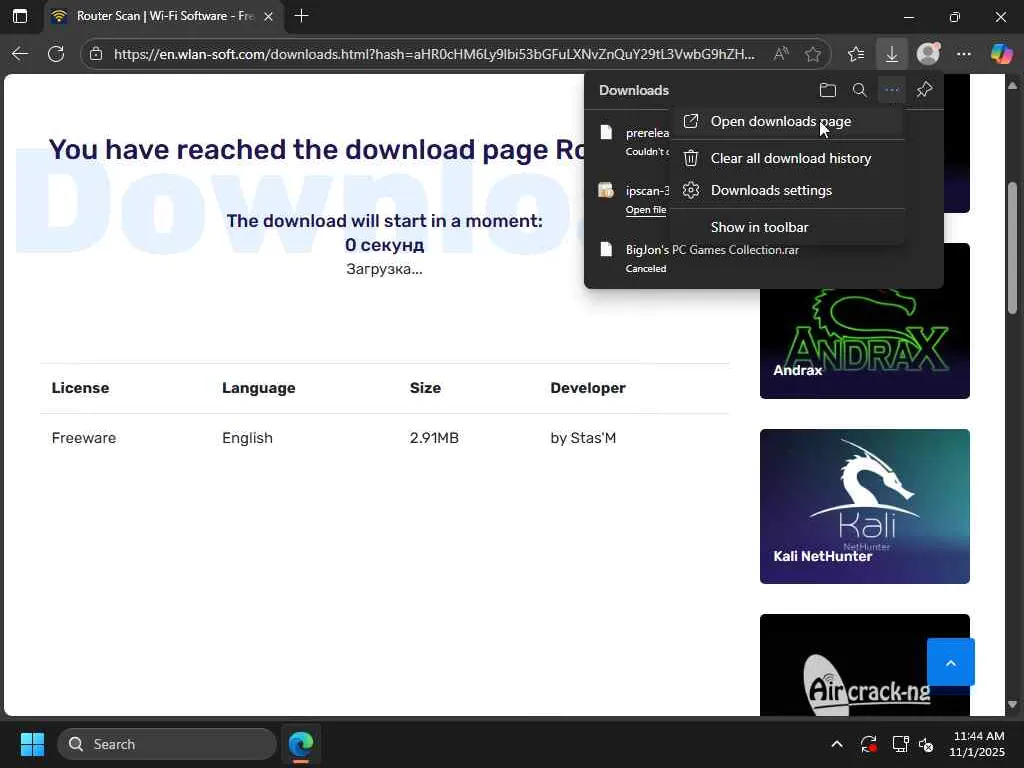Toggle the Downloads toolbar button
This screenshot has height=768, width=1024.
(x=891, y=54)
